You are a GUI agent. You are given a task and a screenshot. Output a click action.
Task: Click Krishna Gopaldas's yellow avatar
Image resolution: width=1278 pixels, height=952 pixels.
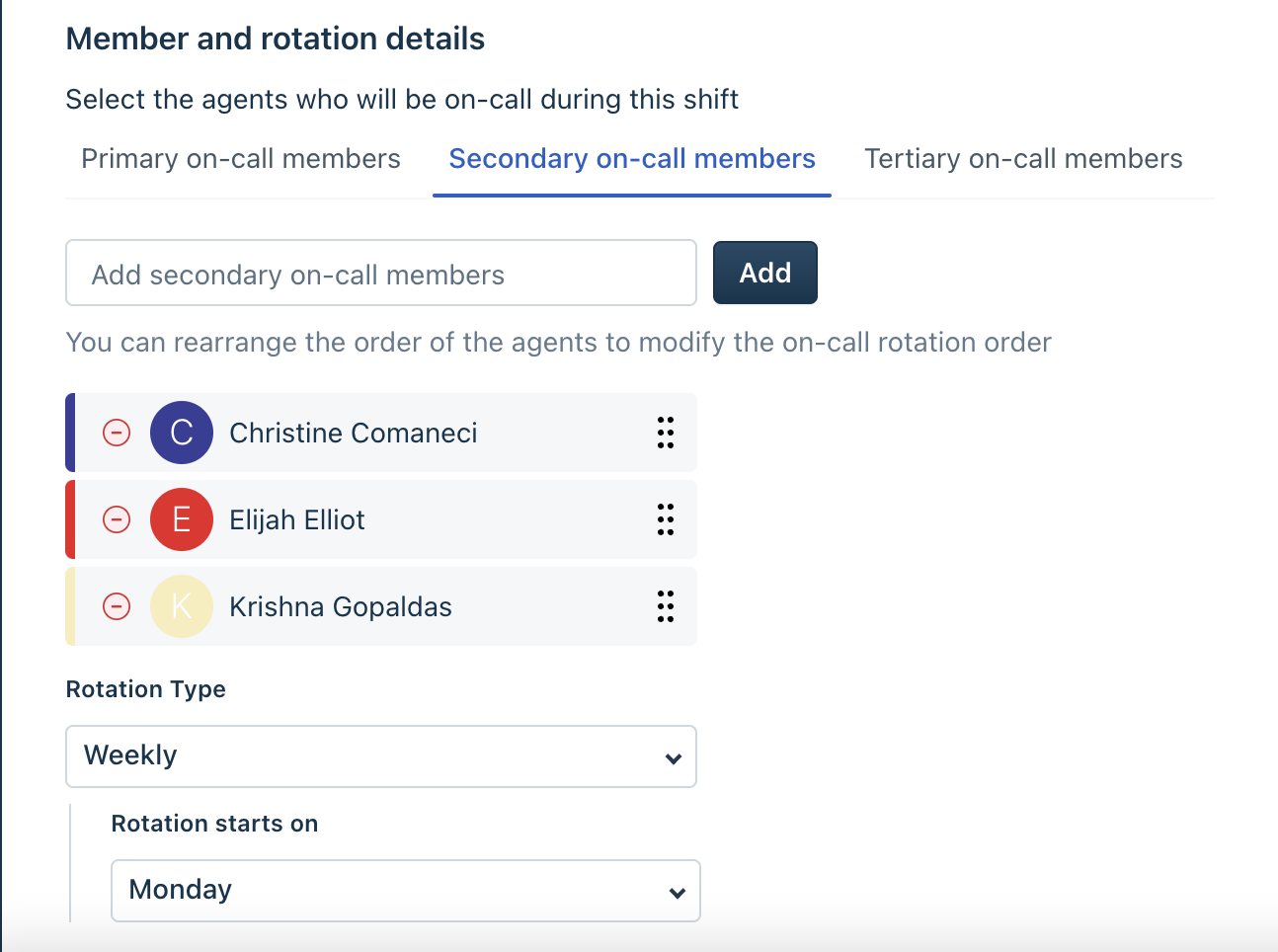pyautogui.click(x=182, y=606)
